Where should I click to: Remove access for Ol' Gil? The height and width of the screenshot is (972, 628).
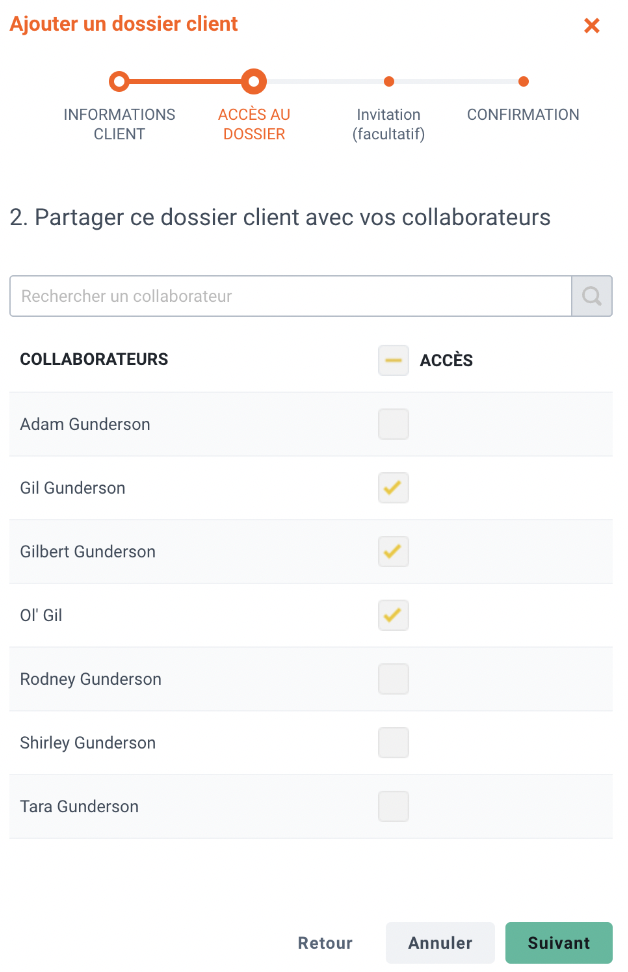pos(393,615)
